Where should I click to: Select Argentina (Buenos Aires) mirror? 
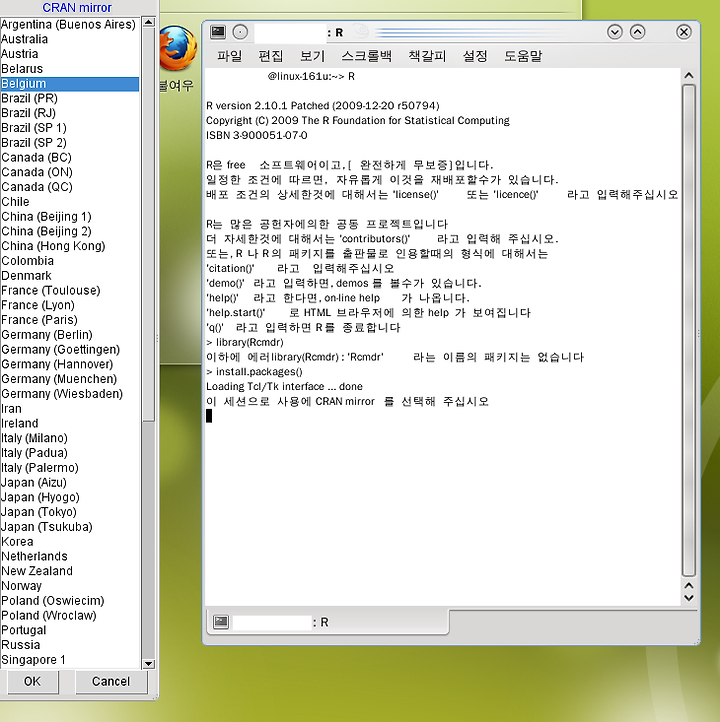click(70, 24)
